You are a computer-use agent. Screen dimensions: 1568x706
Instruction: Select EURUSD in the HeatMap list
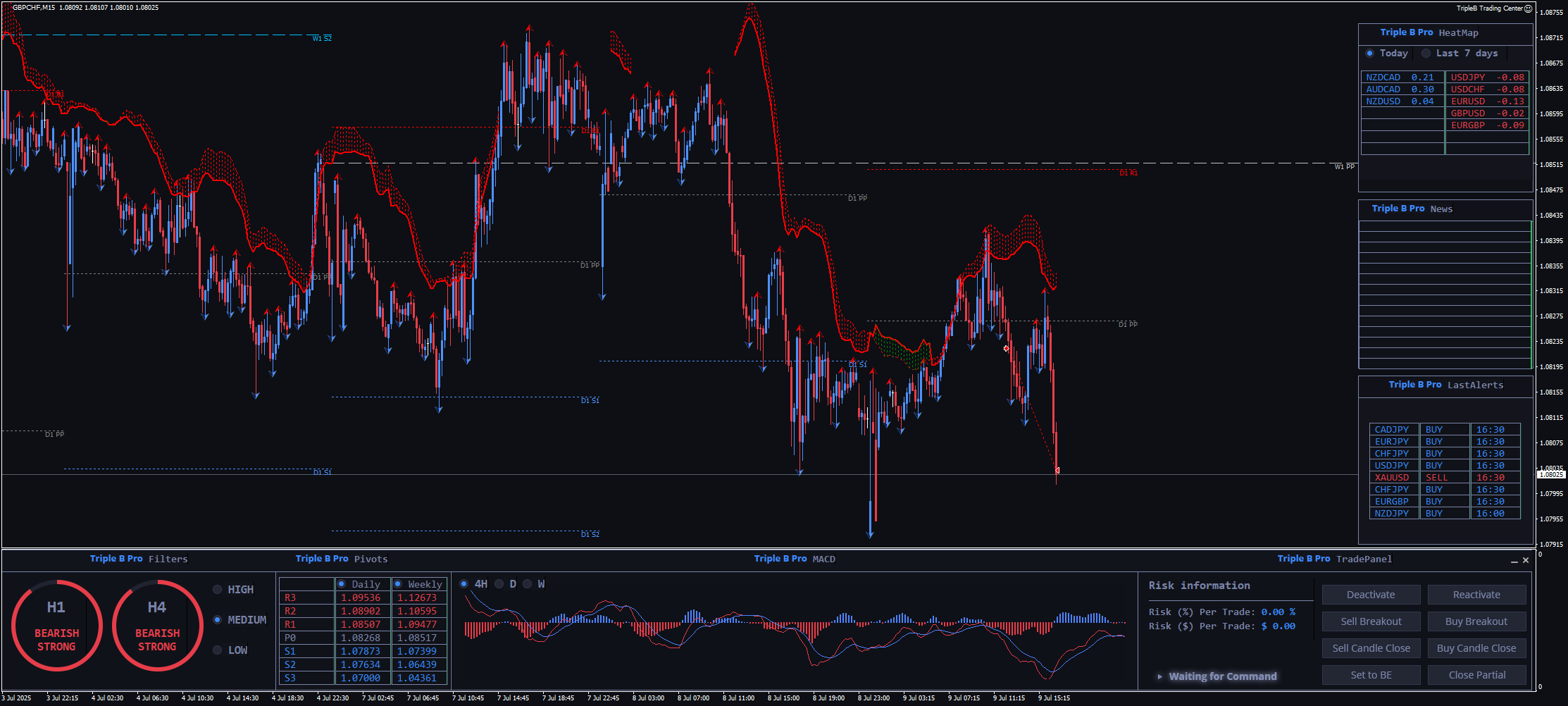1486,101
